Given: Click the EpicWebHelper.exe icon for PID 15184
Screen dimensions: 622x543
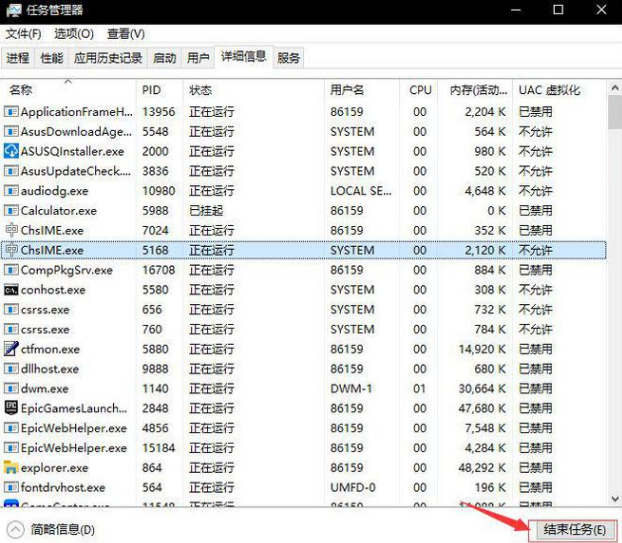Looking at the screenshot, I should click(x=11, y=448).
